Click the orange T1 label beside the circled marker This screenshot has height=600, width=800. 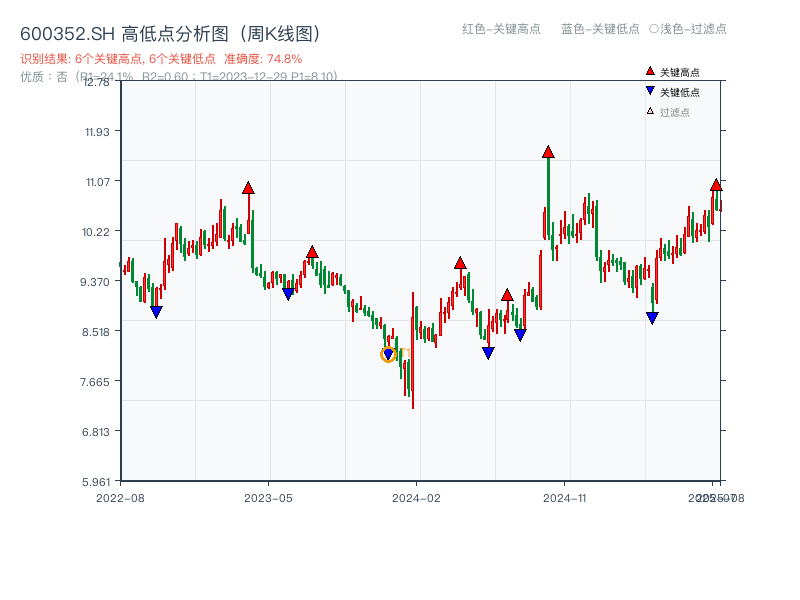(405, 353)
